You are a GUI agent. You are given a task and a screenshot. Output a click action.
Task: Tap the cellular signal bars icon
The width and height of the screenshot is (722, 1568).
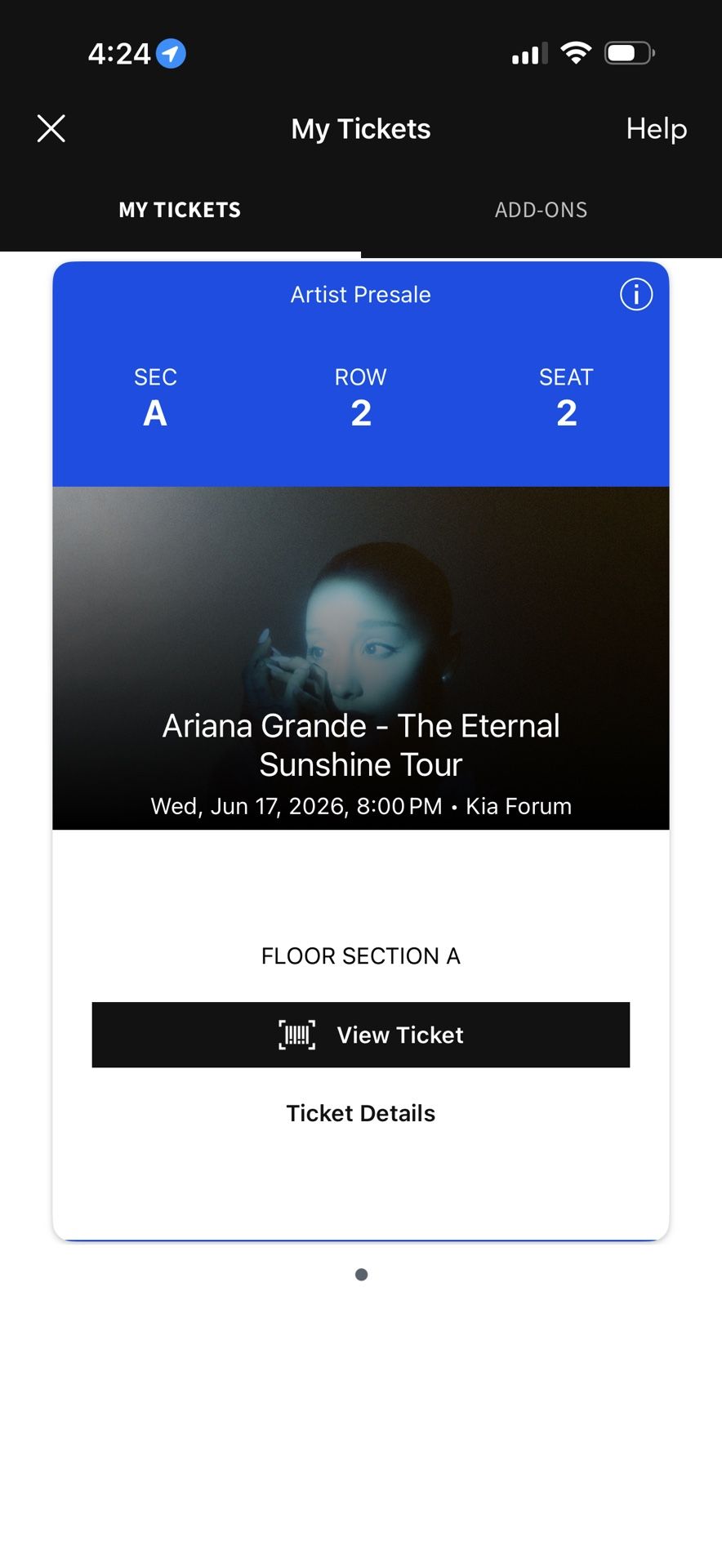pyautogui.click(x=529, y=55)
